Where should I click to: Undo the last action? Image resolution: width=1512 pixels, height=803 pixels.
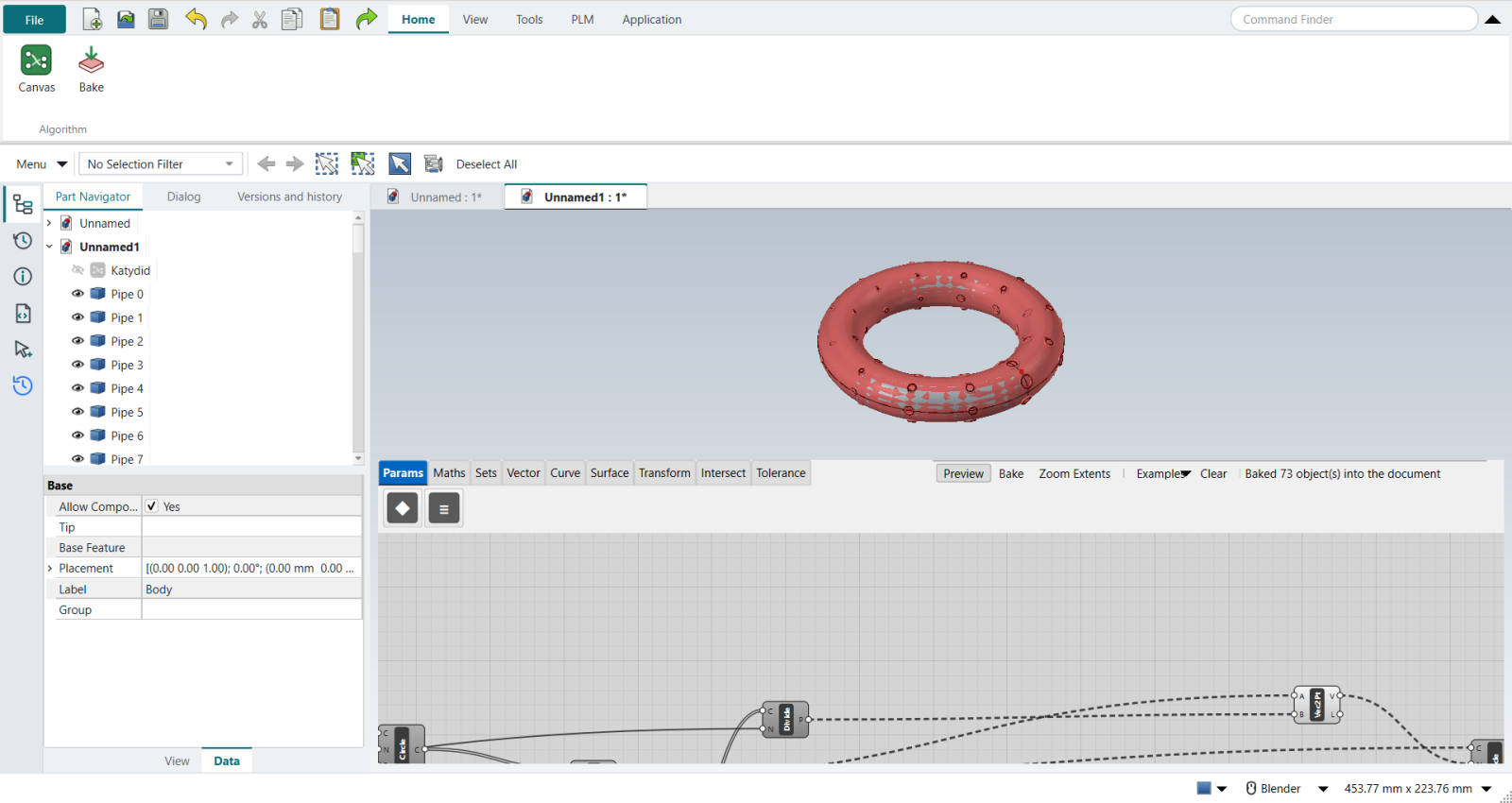pyautogui.click(x=196, y=19)
